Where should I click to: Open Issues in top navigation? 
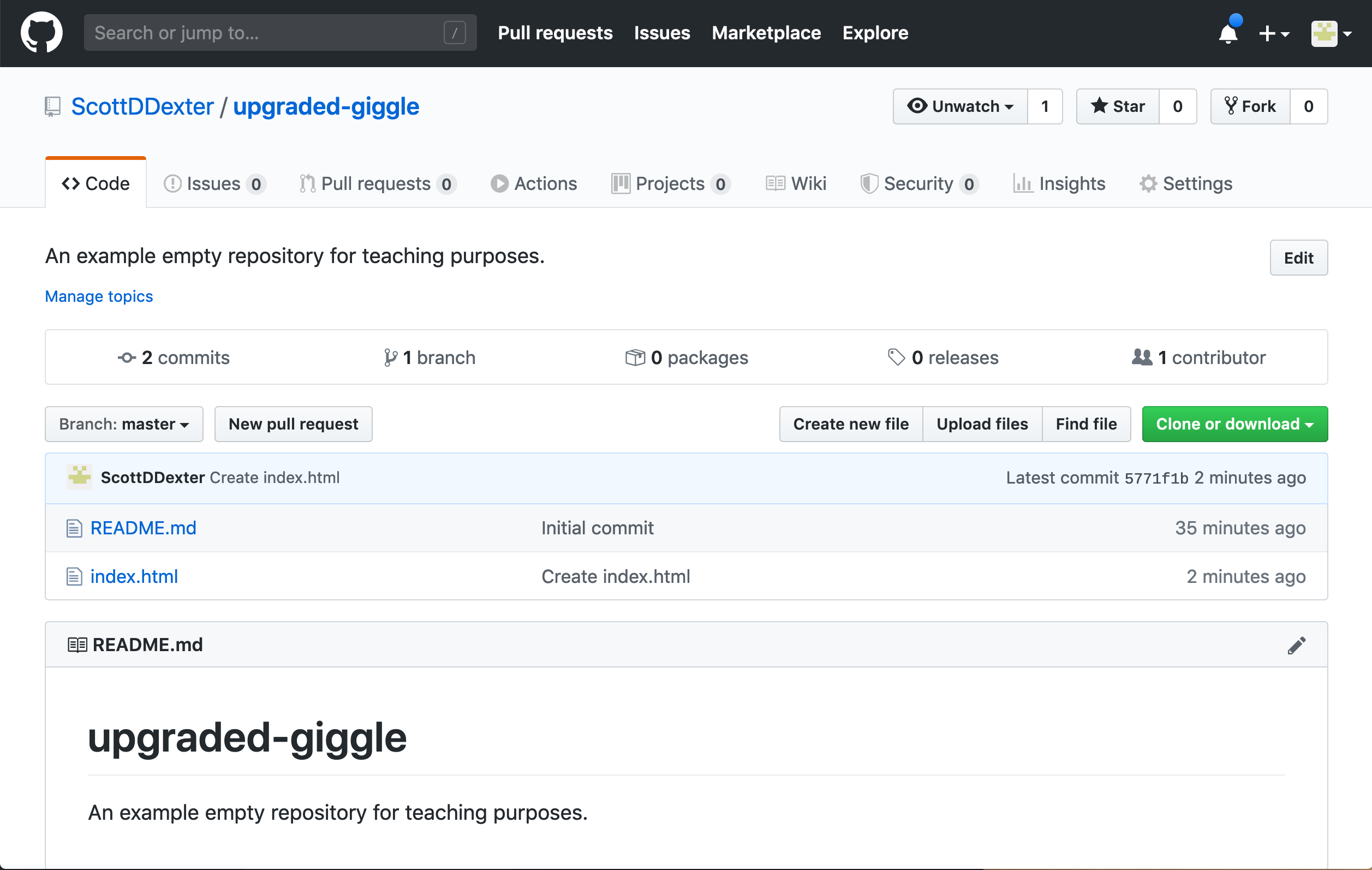pos(662,33)
